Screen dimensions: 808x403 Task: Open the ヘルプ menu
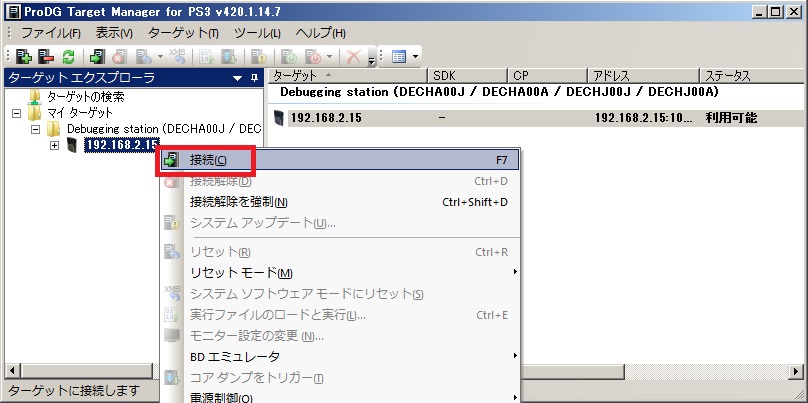(321, 33)
